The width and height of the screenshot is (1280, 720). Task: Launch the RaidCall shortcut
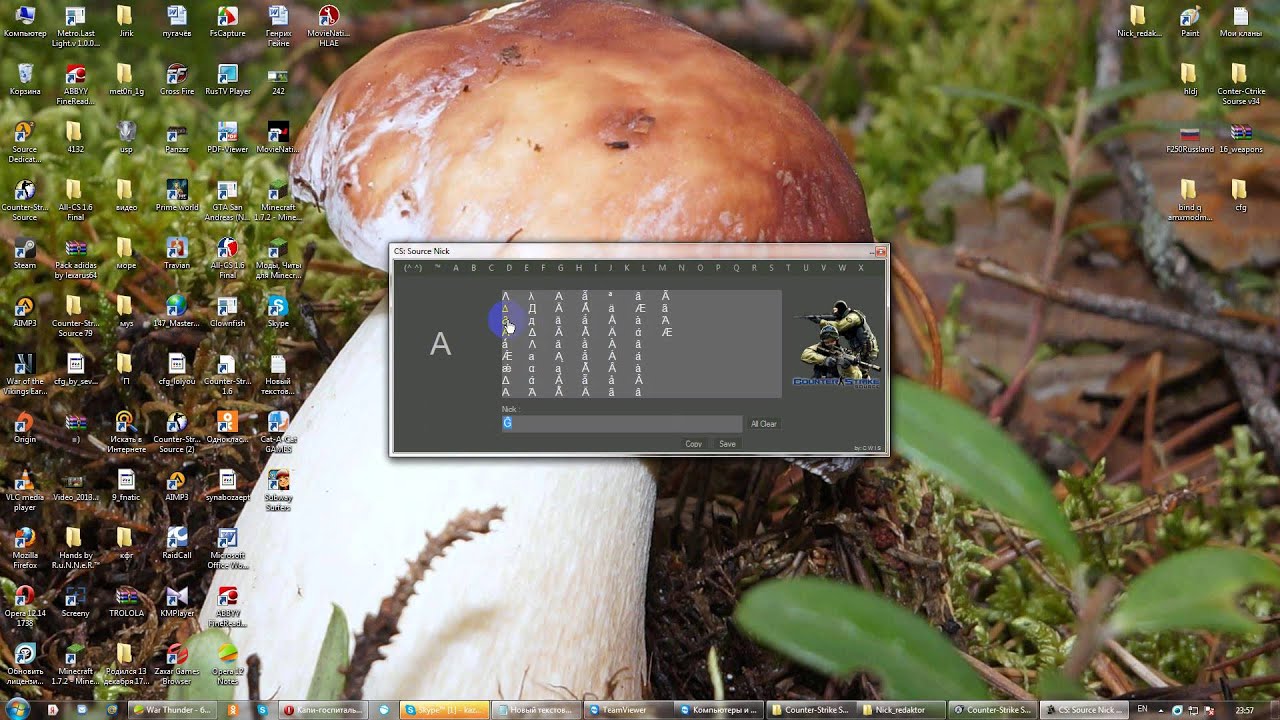pos(177,543)
